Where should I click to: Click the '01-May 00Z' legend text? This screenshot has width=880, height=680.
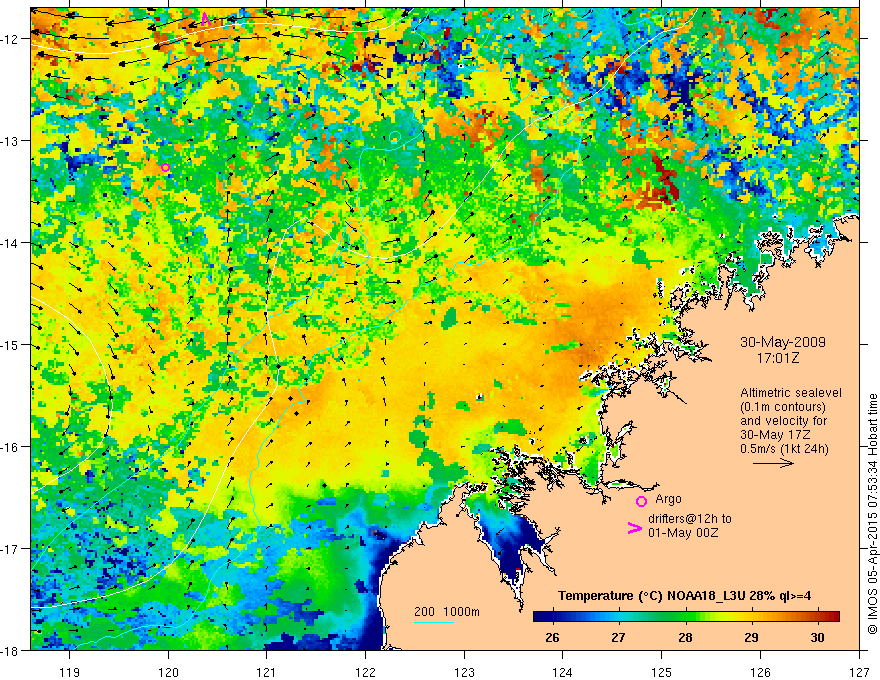pos(683,532)
